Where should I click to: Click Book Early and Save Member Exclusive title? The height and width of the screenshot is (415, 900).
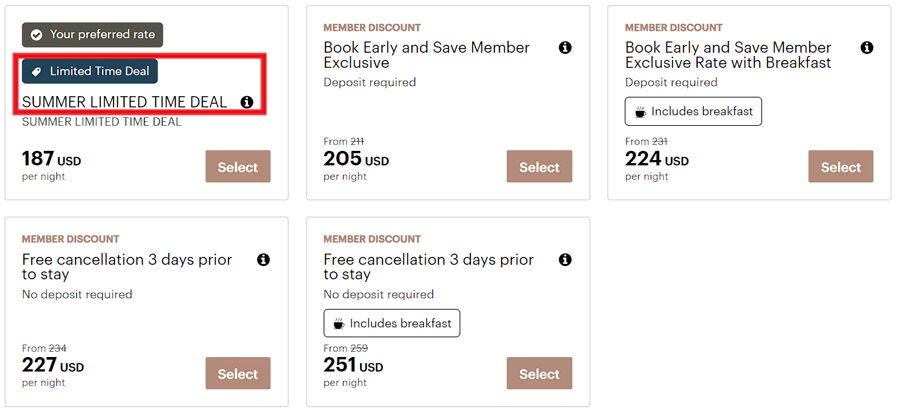(426, 55)
